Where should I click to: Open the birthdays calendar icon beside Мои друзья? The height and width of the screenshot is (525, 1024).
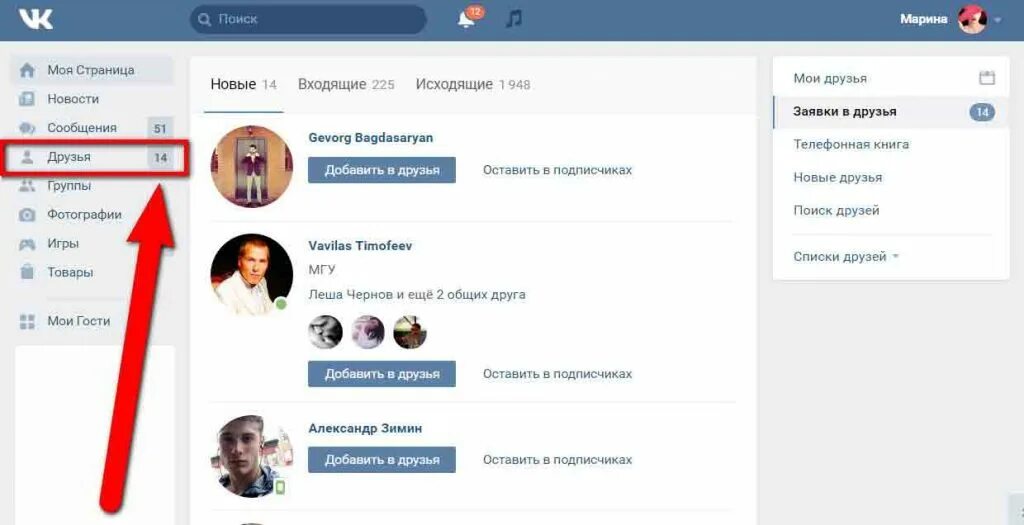(x=987, y=78)
